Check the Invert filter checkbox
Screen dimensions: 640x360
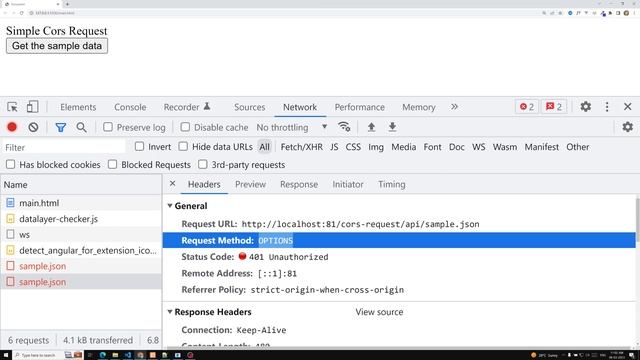(x=139, y=146)
